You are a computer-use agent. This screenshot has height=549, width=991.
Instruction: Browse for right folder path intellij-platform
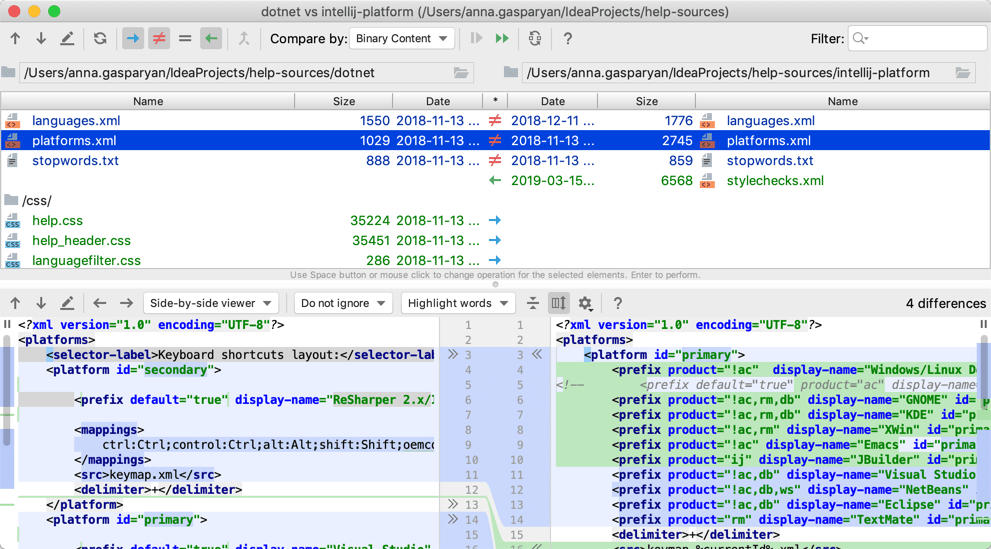[x=963, y=73]
